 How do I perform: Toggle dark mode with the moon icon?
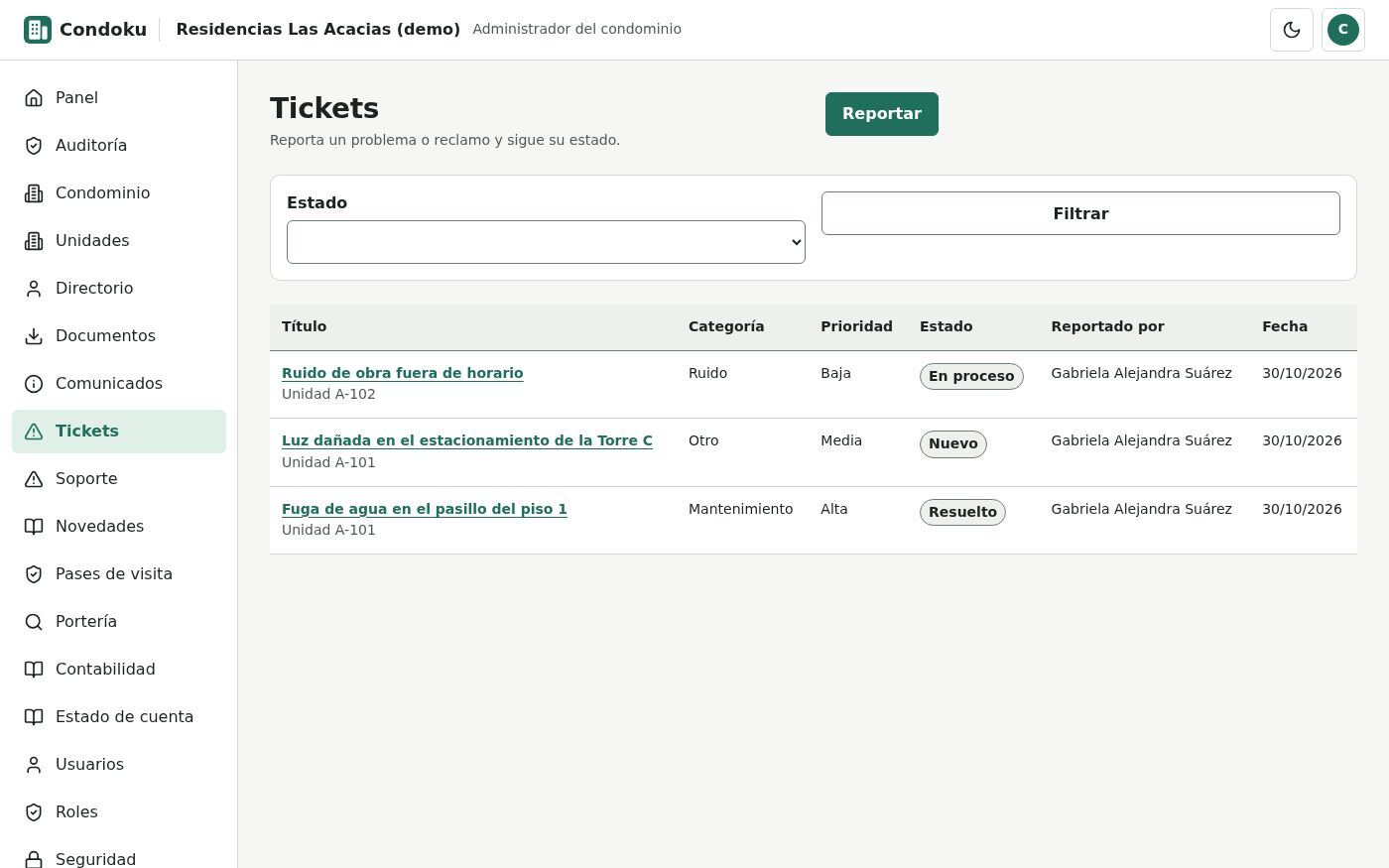pos(1292,30)
